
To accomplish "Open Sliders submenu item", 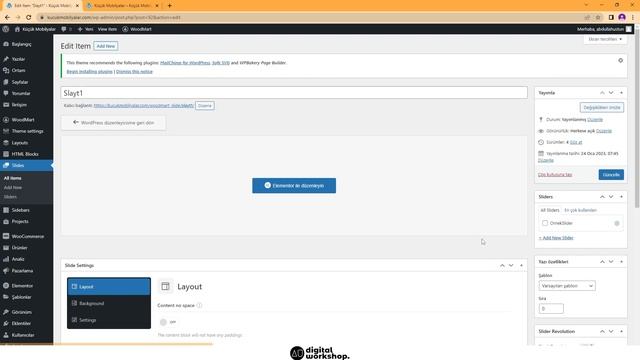I will (x=10, y=197).
